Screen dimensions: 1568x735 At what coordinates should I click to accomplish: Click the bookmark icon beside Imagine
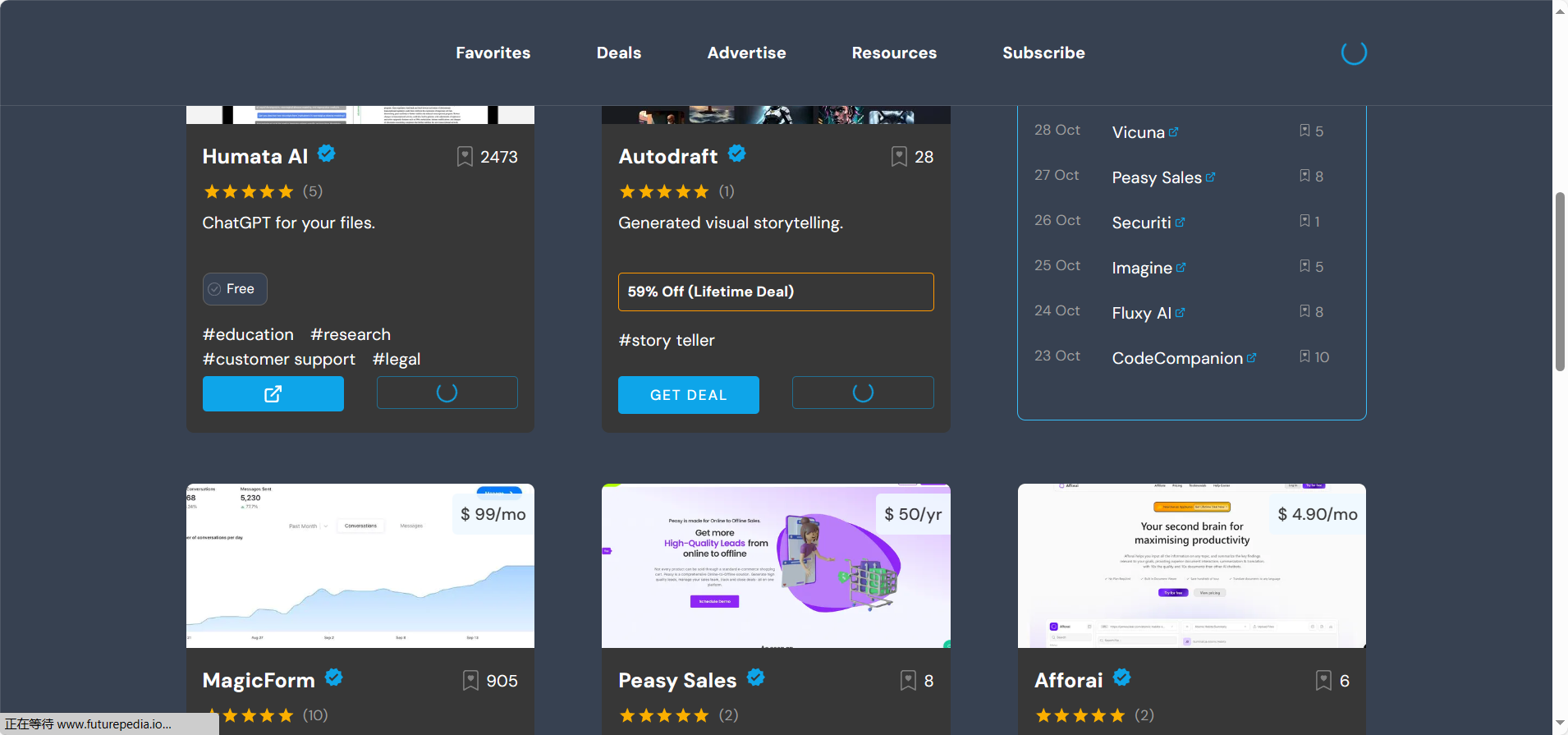pos(1304,266)
